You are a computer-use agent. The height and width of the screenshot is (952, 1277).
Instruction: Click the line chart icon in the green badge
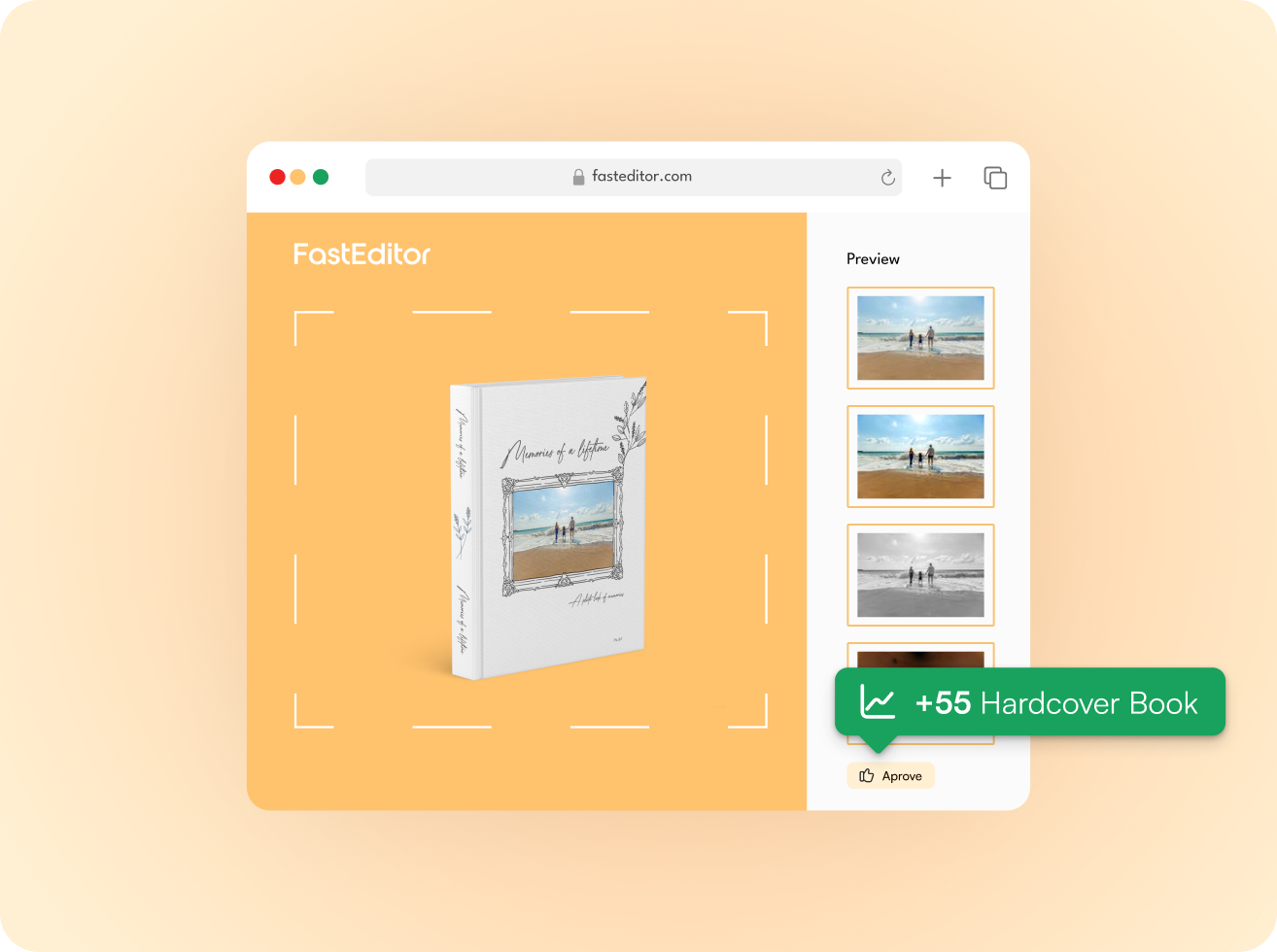click(x=878, y=700)
